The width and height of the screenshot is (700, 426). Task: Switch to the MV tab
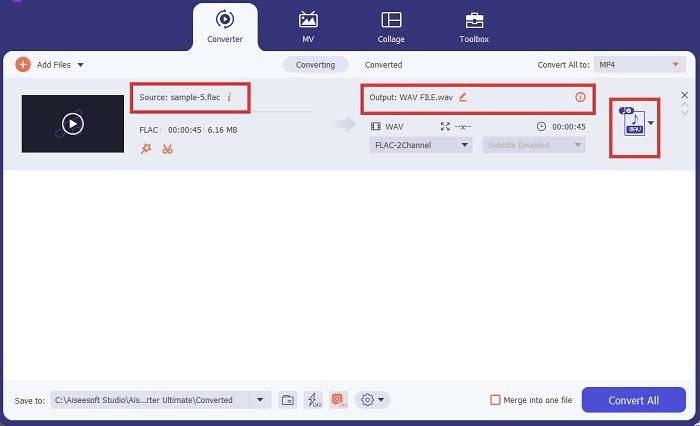coord(308,26)
